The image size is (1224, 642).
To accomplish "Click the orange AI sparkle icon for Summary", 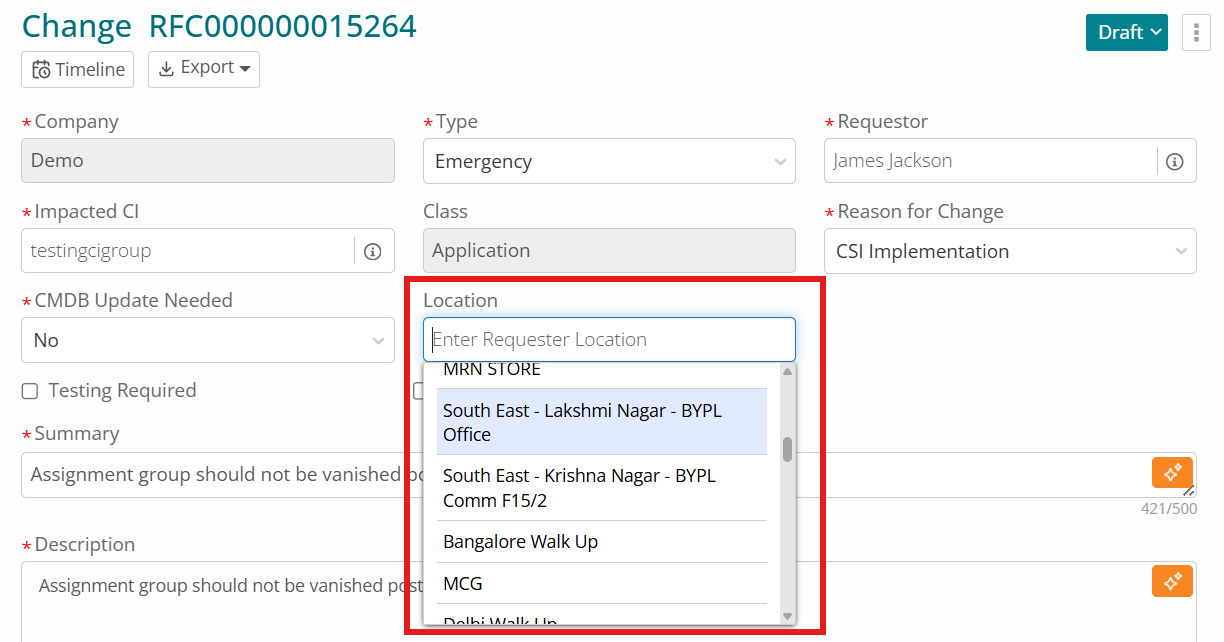I will (x=1172, y=472).
